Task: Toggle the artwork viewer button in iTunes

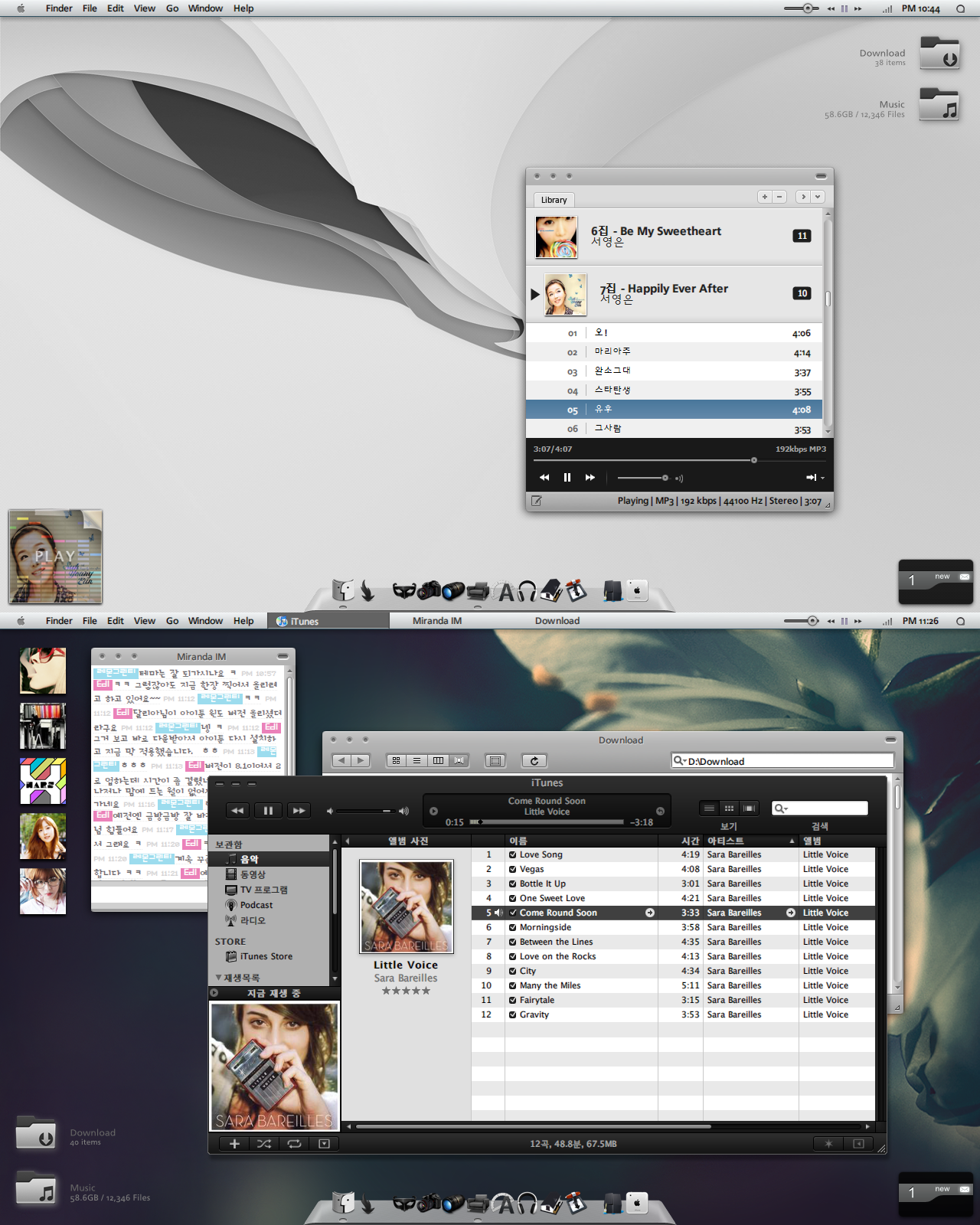Action: point(324,1143)
